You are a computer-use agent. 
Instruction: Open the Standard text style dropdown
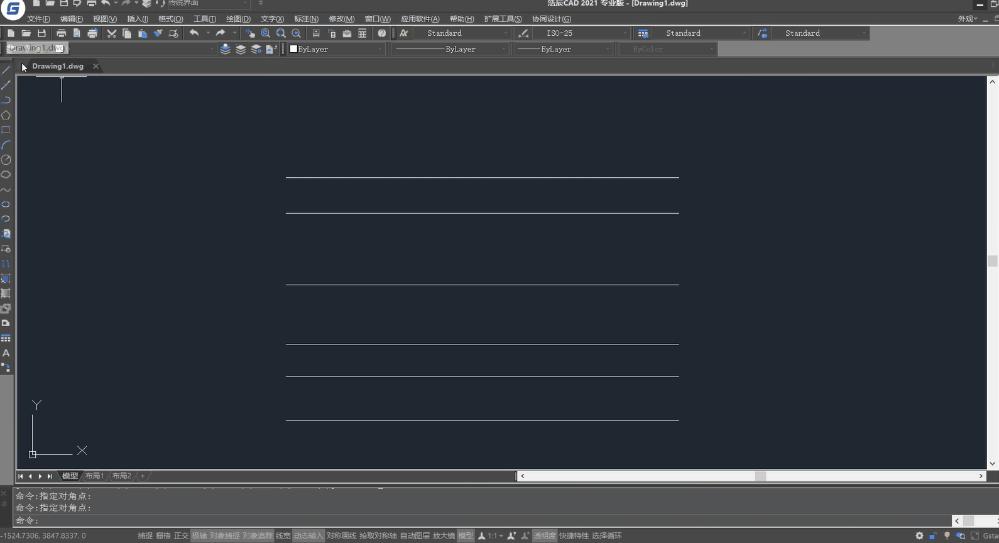click(x=462, y=33)
